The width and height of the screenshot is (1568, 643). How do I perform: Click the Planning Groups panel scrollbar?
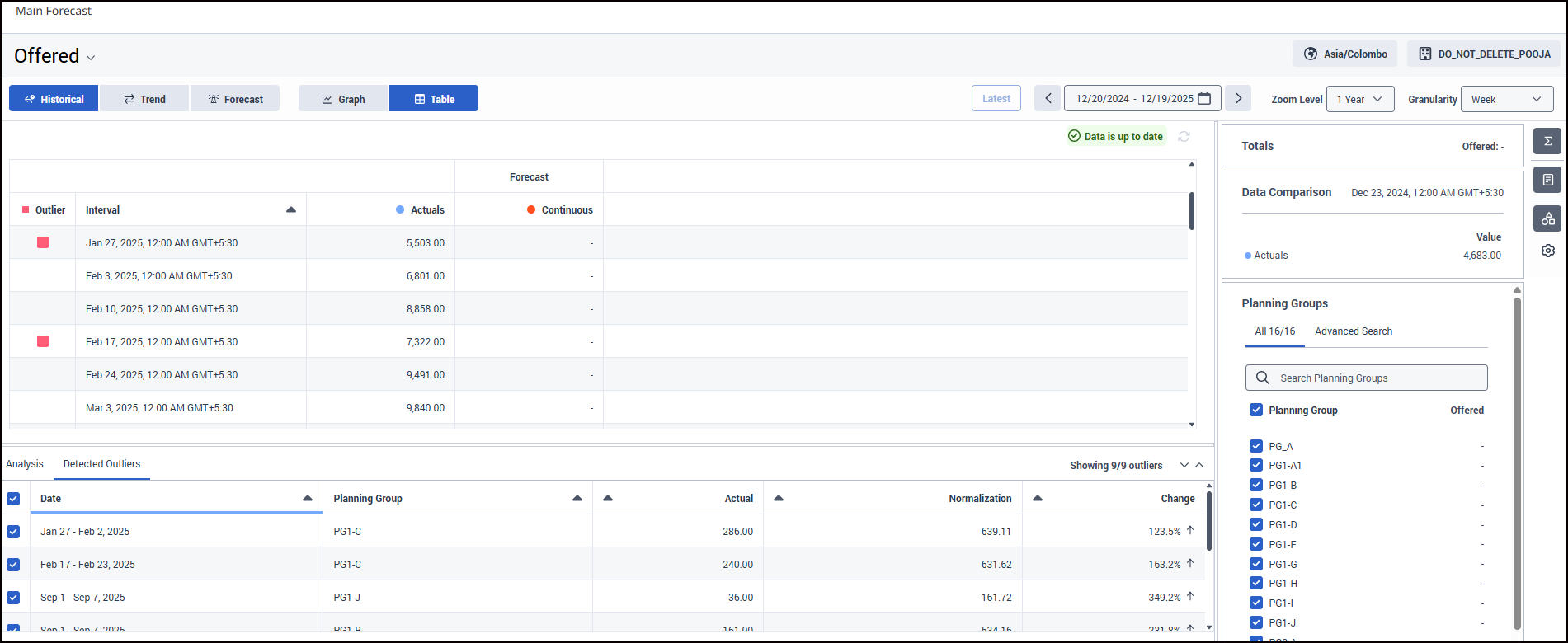[x=1517, y=463]
